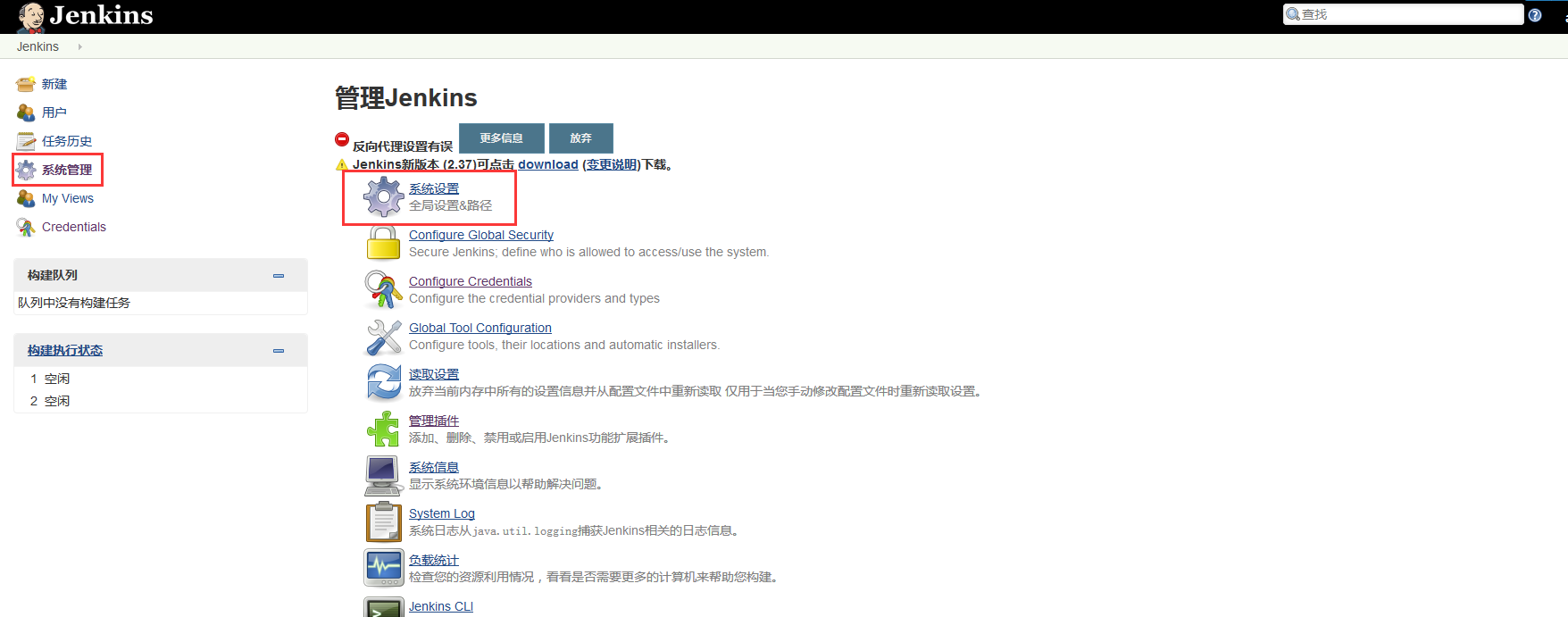
Task: Open Global Tool Configuration link
Action: pos(480,328)
